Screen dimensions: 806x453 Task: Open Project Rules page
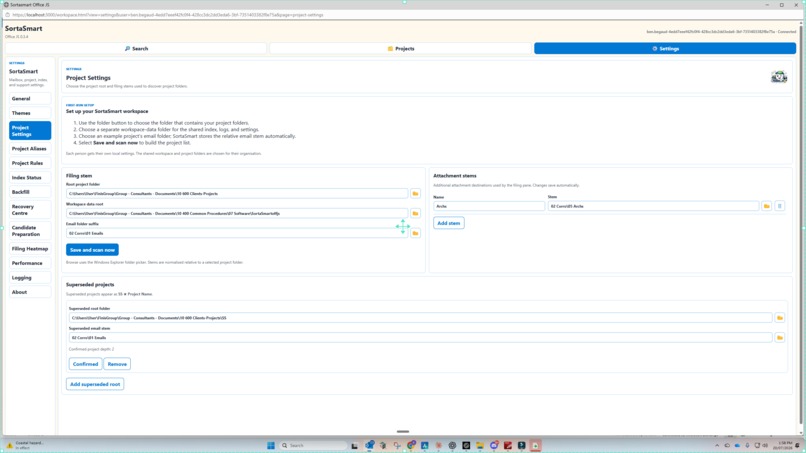[30, 163]
